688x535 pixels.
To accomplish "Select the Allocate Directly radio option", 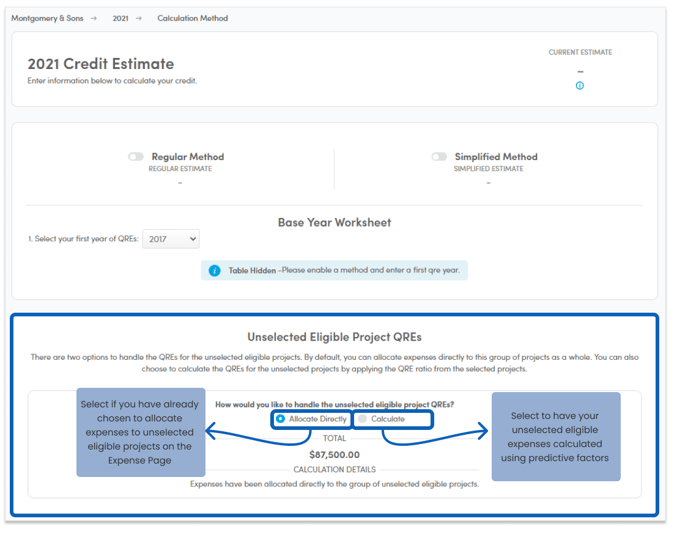I will pos(280,419).
